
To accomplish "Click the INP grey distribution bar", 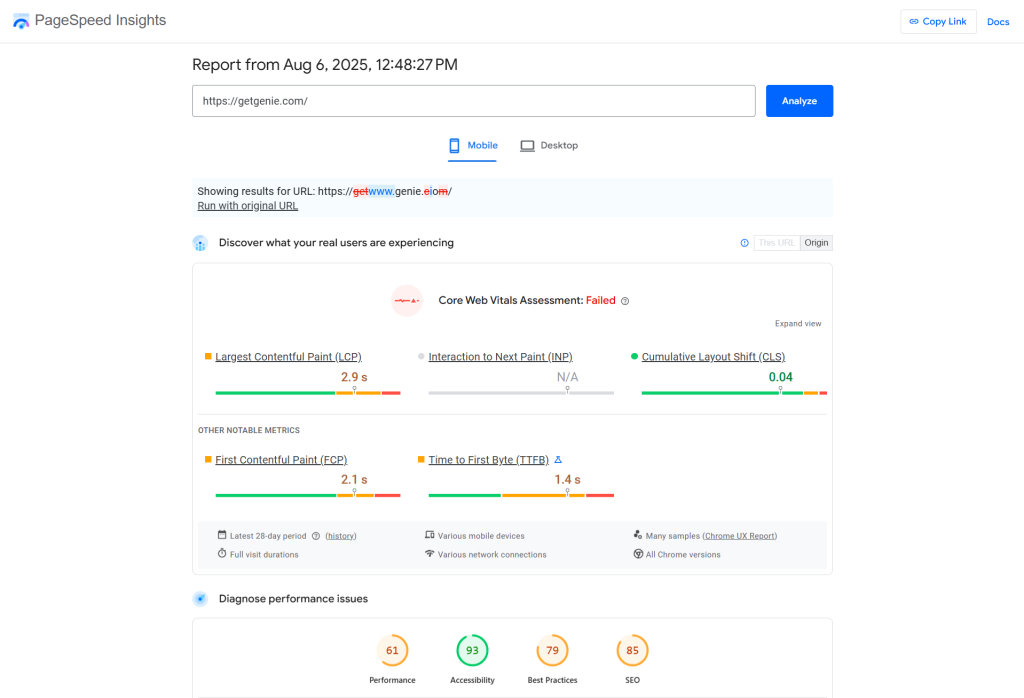I will [x=521, y=393].
